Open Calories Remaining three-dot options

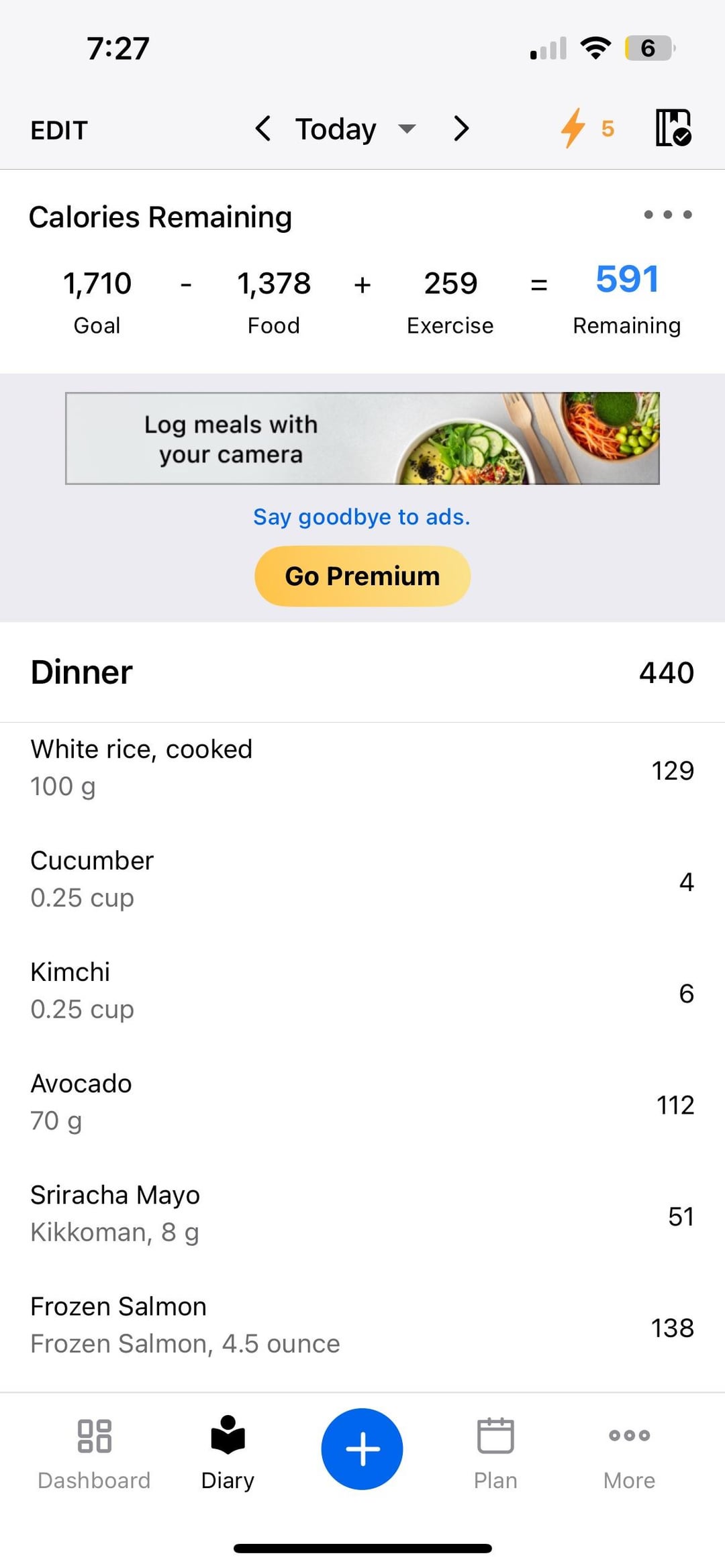tap(667, 215)
